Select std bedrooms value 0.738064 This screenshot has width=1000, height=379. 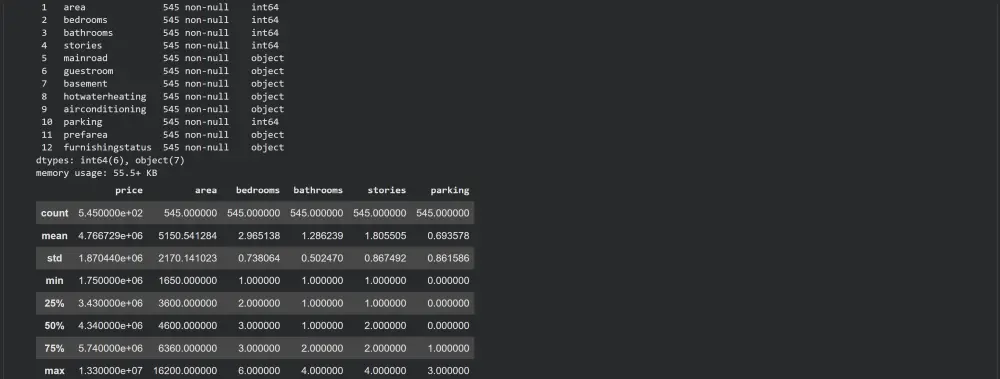[x=258, y=258]
